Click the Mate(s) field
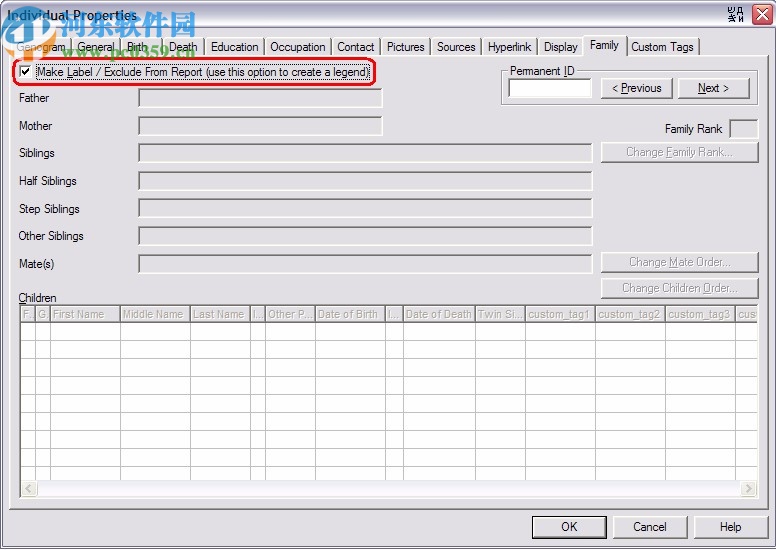Image resolution: width=776 pixels, height=550 pixels. (365, 264)
